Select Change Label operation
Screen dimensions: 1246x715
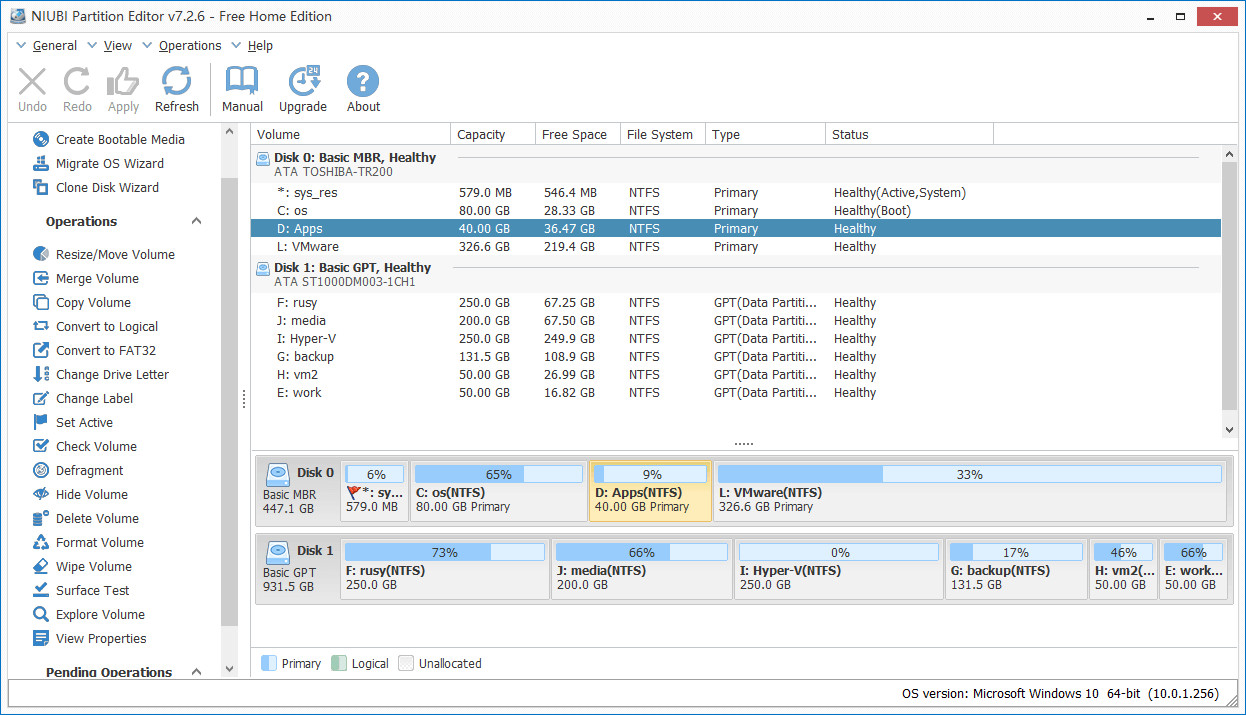pos(83,398)
